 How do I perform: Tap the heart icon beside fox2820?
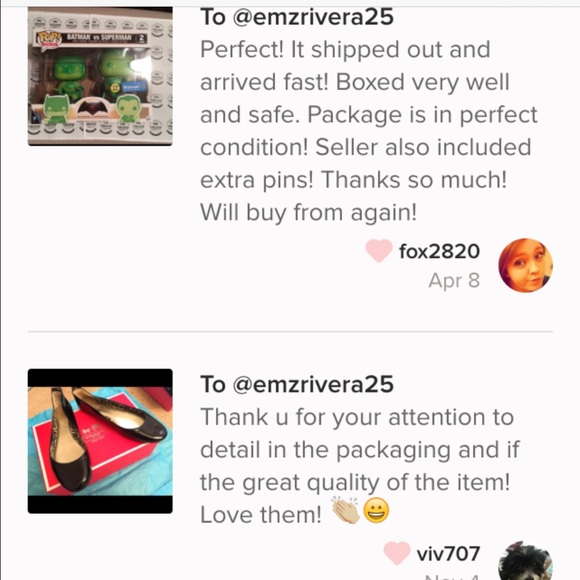(x=379, y=250)
